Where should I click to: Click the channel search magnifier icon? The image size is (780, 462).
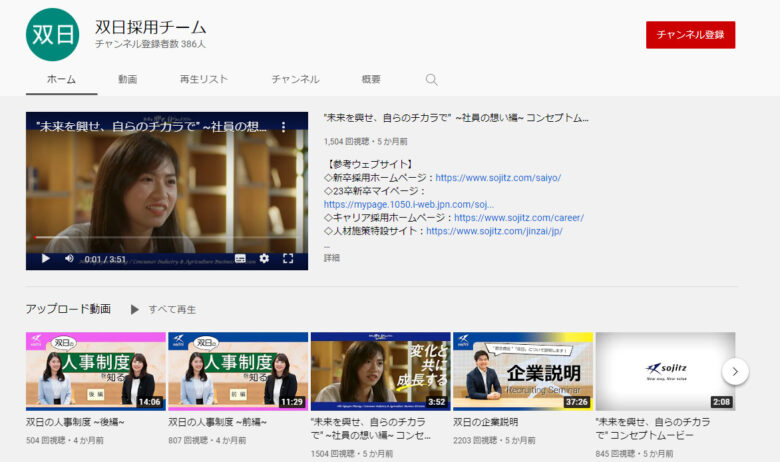click(431, 80)
